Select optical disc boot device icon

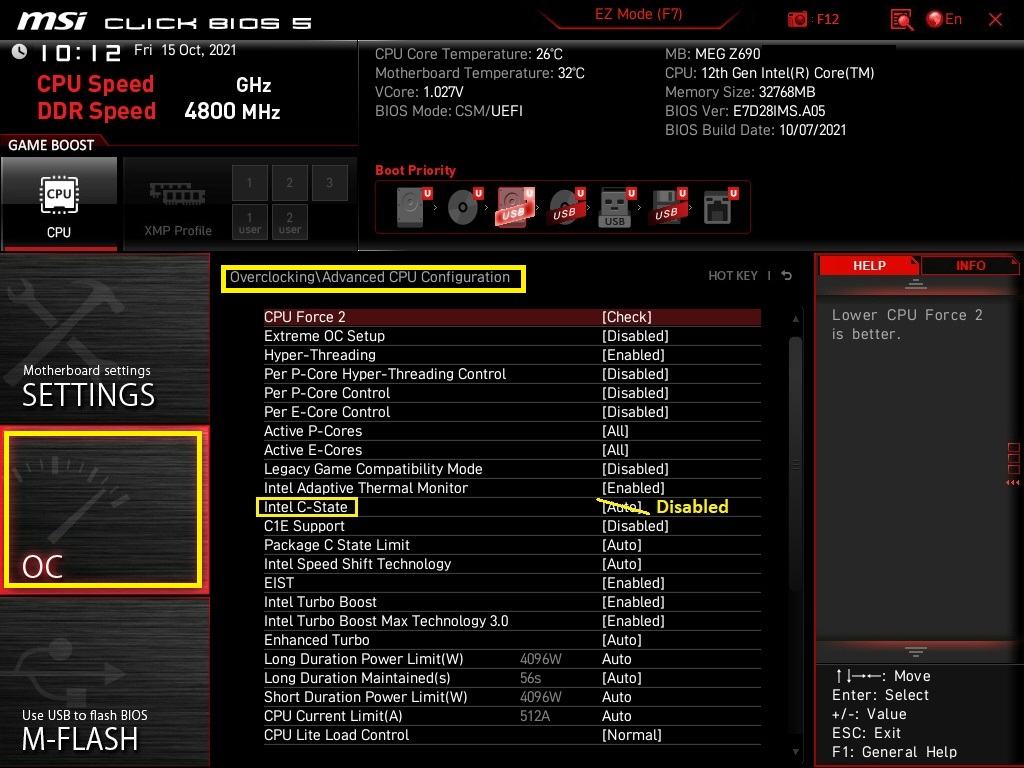pos(464,207)
